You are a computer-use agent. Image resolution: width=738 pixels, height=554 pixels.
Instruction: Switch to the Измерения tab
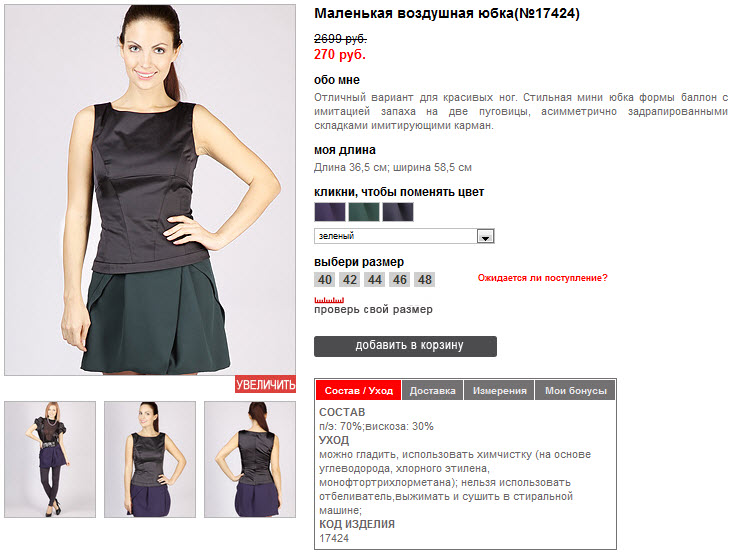pyautogui.click(x=499, y=391)
